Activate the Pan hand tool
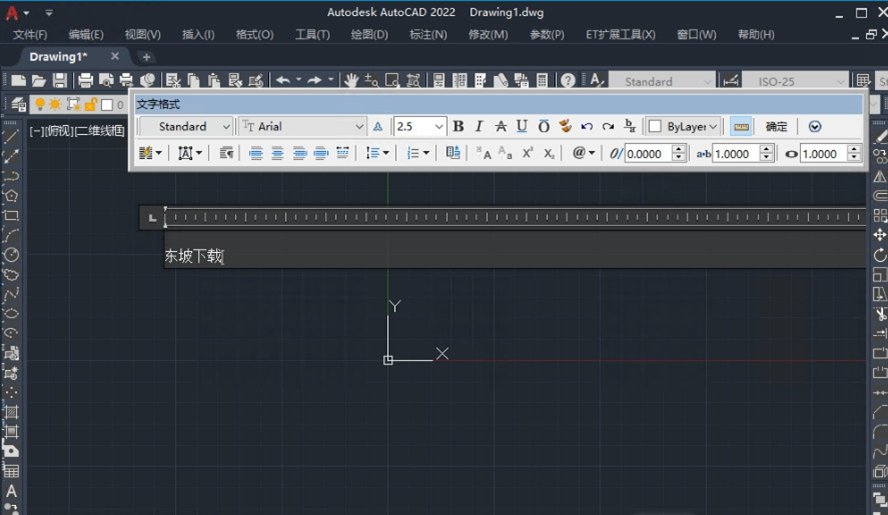This screenshot has height=515, width=888. pyautogui.click(x=351, y=80)
